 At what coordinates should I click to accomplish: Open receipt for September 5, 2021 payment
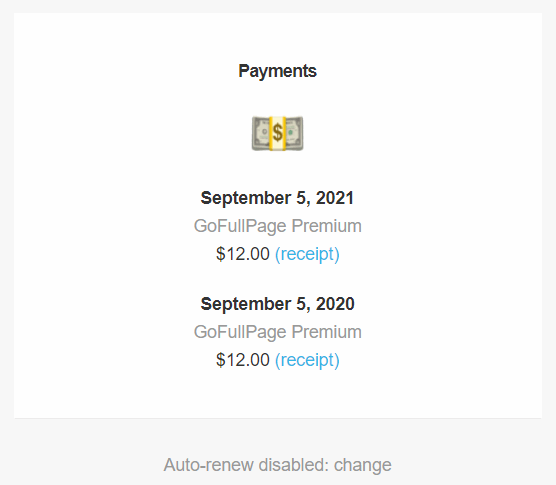307,254
